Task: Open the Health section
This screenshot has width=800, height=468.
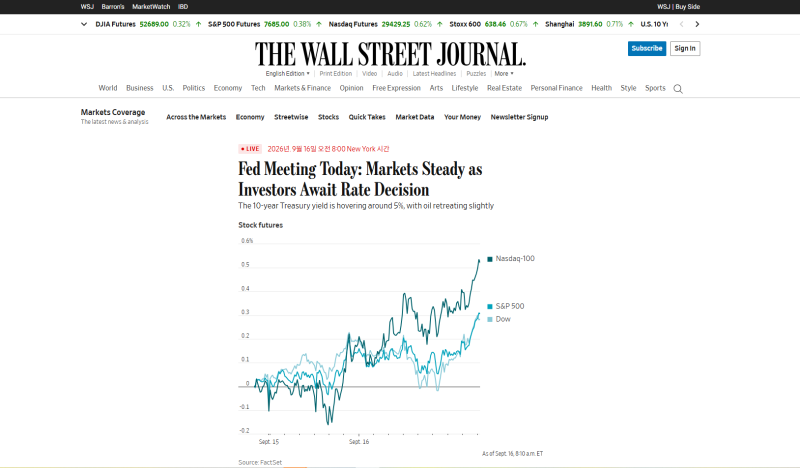Action: pos(602,88)
